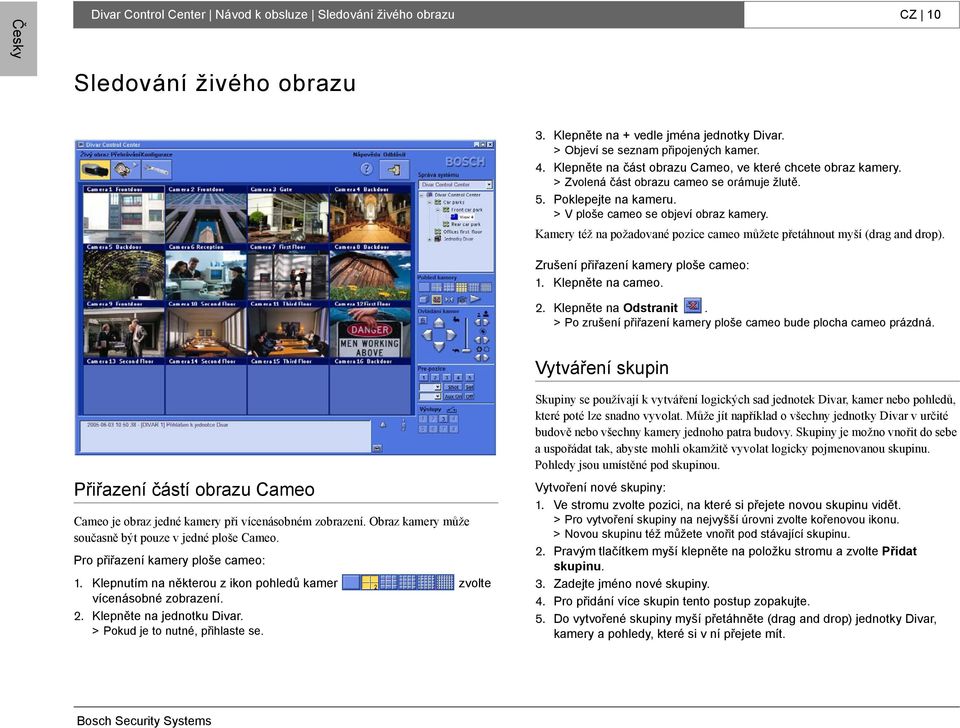Click the log message text box

pyautogui.click(x=225, y=436)
